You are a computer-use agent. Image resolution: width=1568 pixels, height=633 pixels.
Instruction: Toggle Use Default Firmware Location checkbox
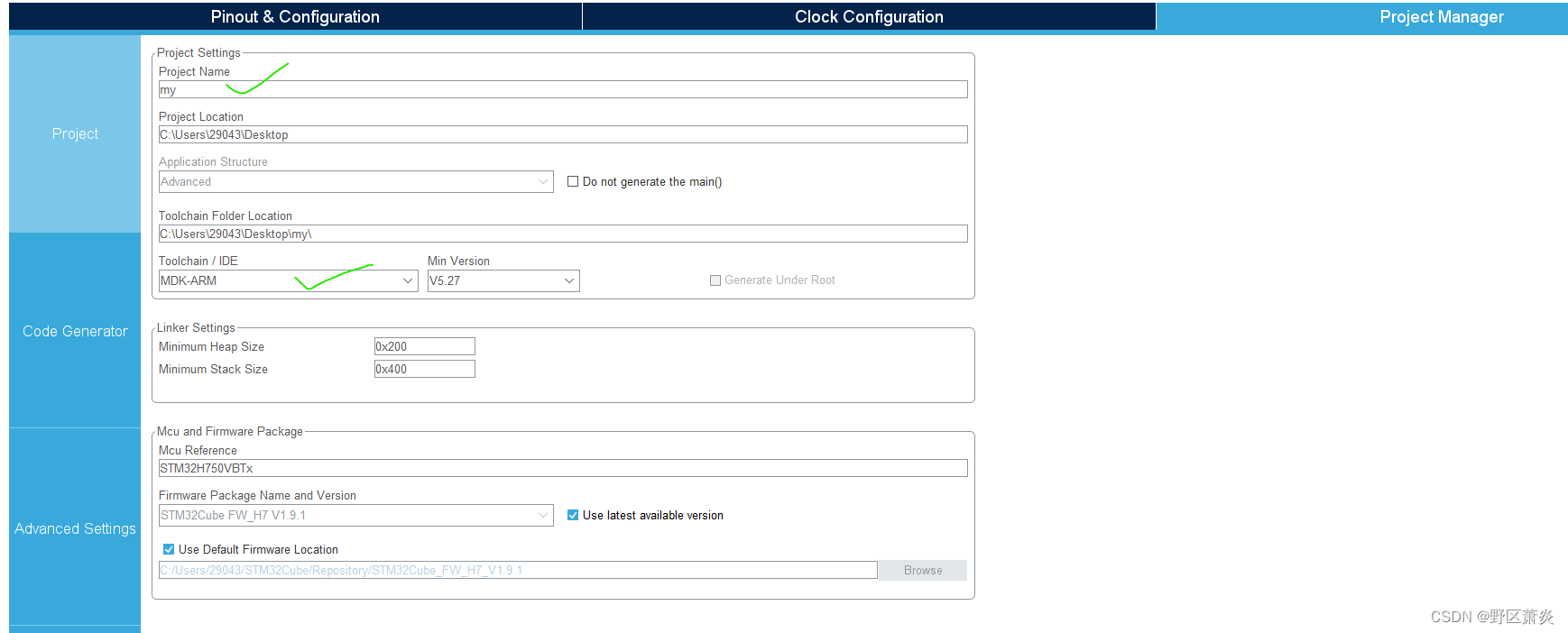169,549
